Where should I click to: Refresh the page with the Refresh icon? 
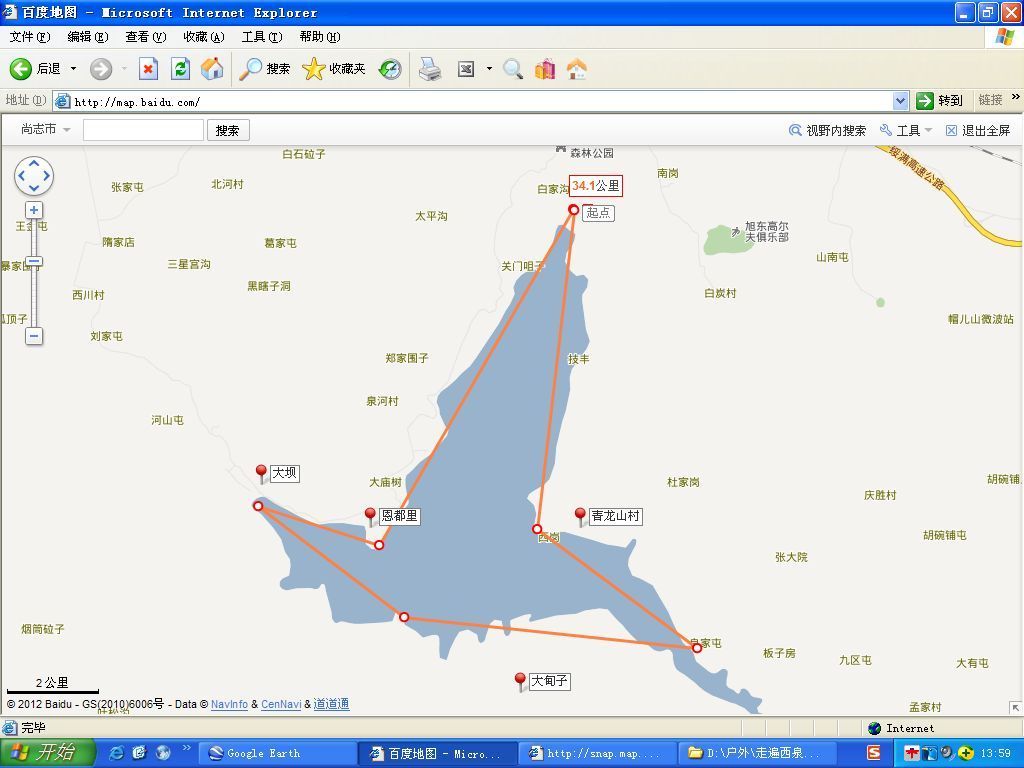point(180,69)
